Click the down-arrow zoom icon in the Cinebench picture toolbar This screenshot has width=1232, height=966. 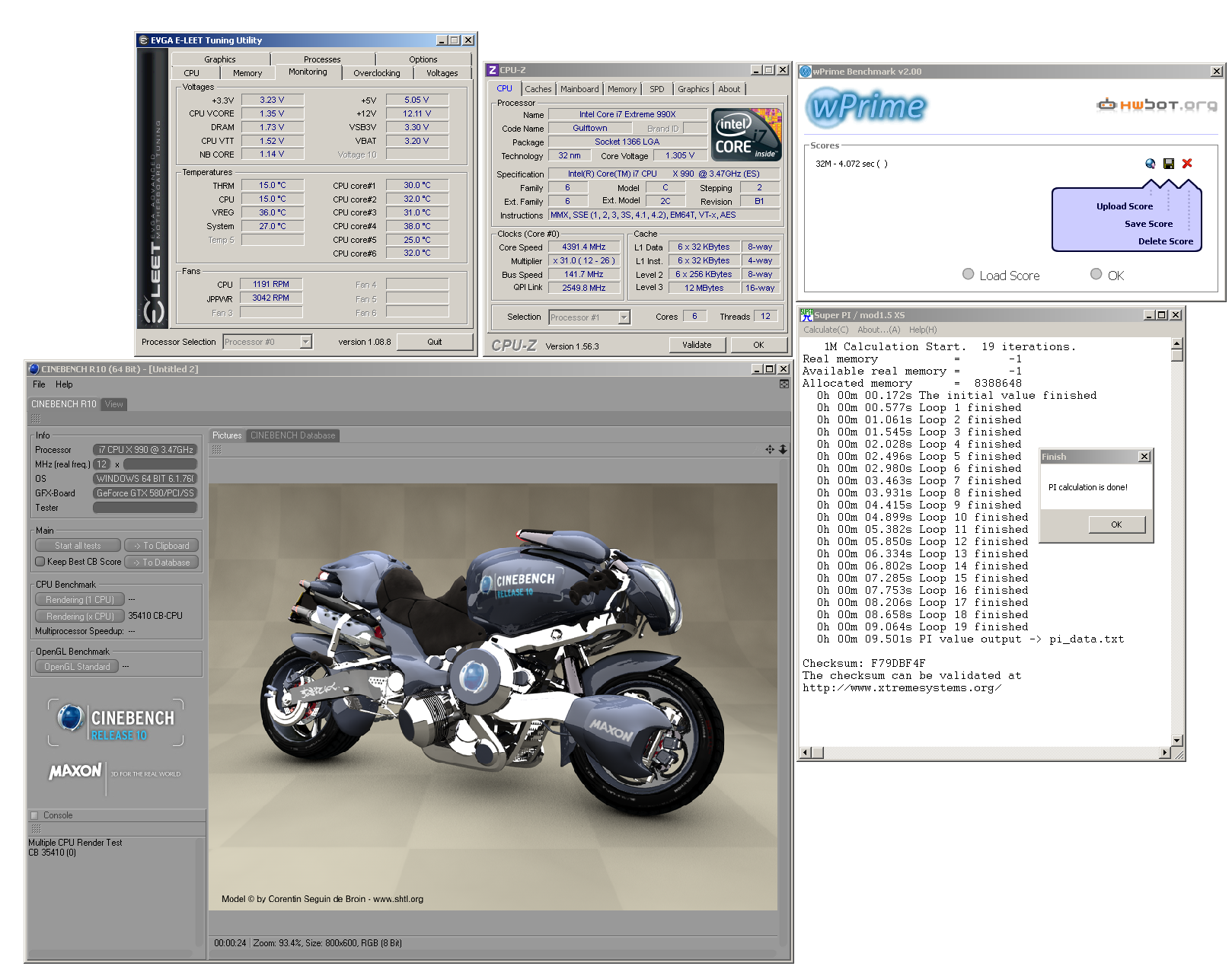click(783, 450)
